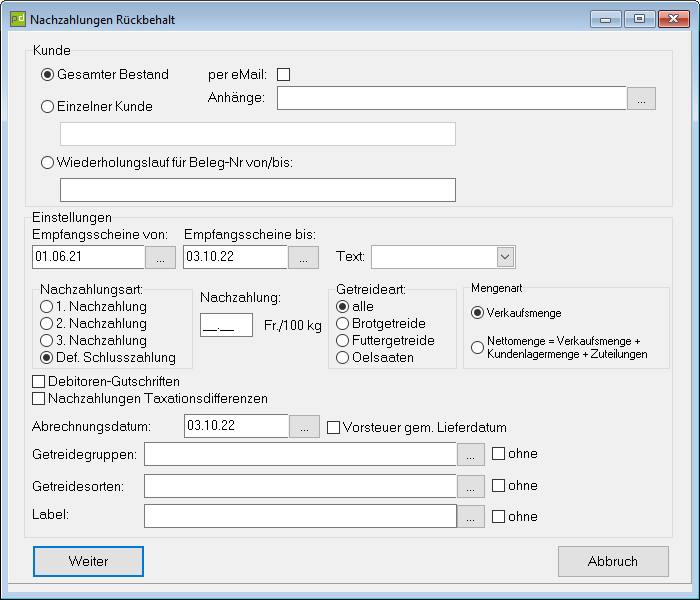Enable Vorsteuer gem. Lieferdatum checkbox
The height and width of the screenshot is (600, 700).
333,428
